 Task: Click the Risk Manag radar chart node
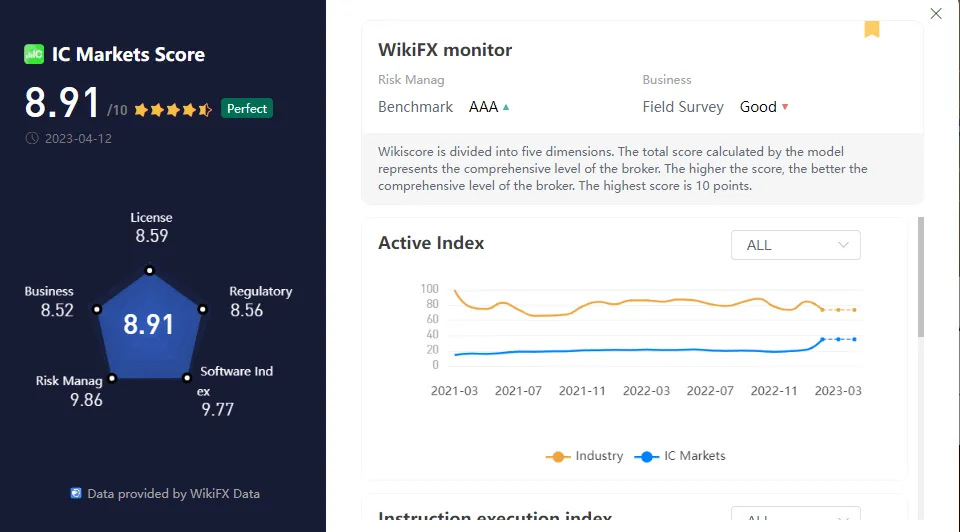pyautogui.click(x=112, y=378)
